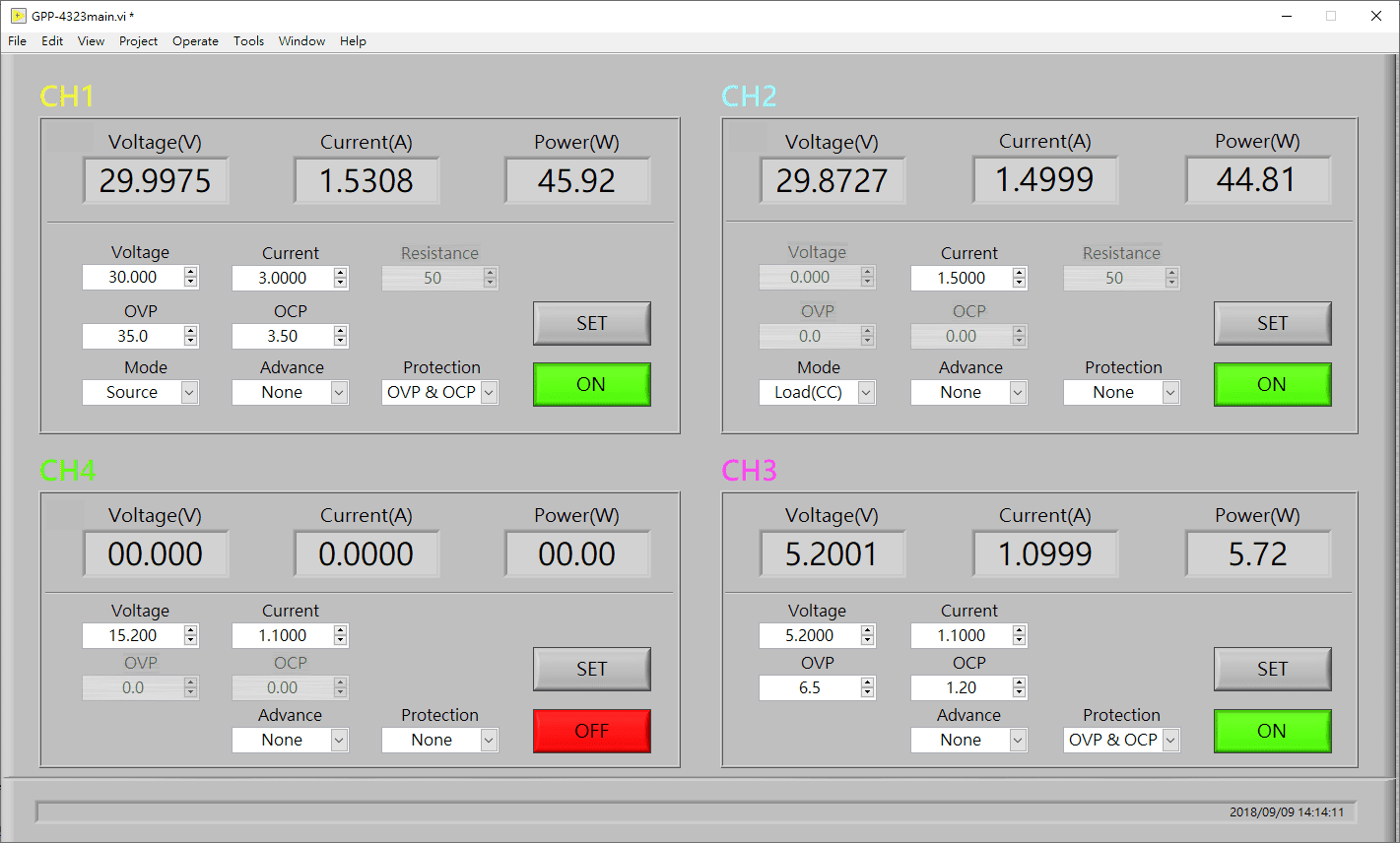Increment CH1 OVP value using up arrow

191,331
